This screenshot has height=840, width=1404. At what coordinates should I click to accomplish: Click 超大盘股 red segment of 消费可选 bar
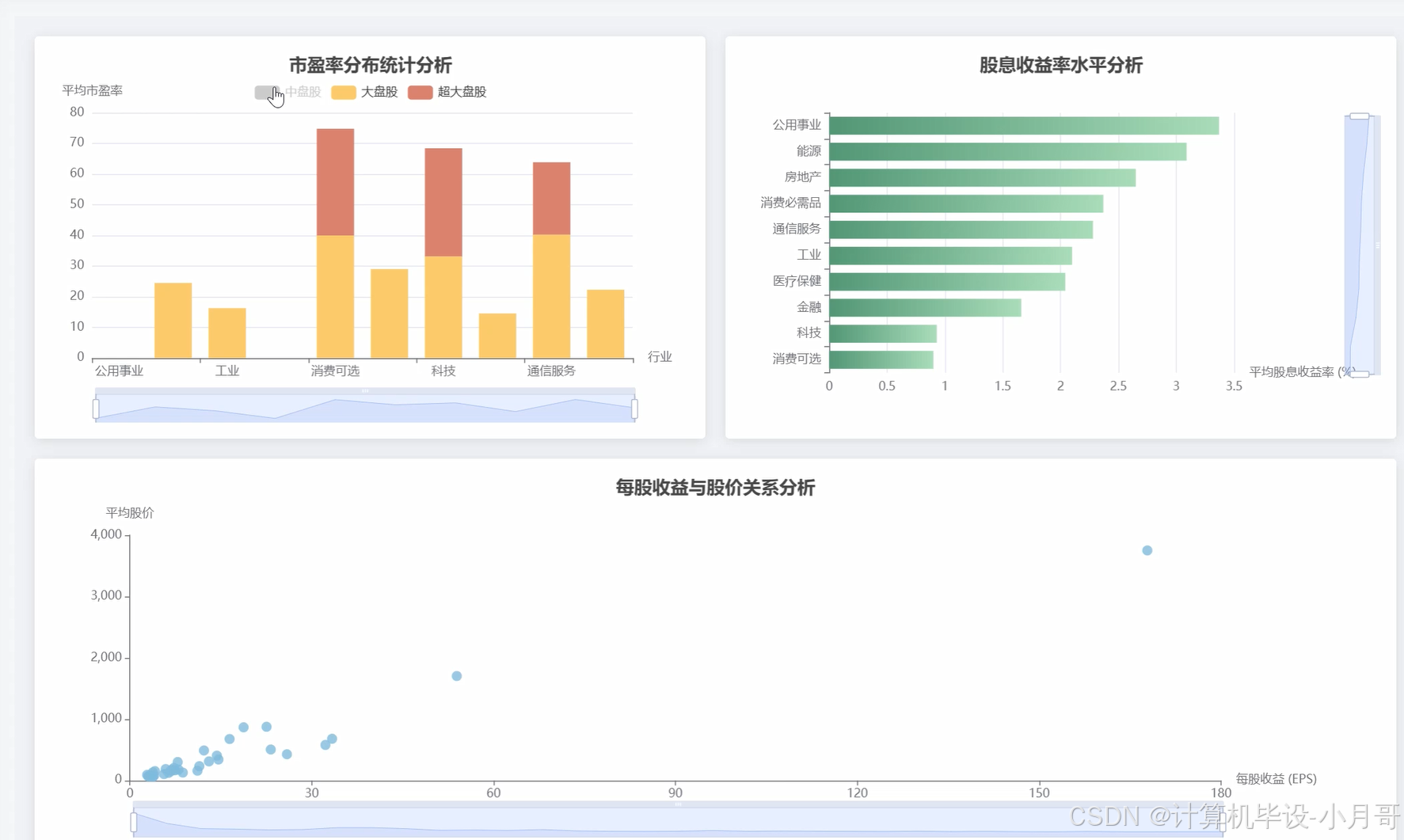click(335, 182)
